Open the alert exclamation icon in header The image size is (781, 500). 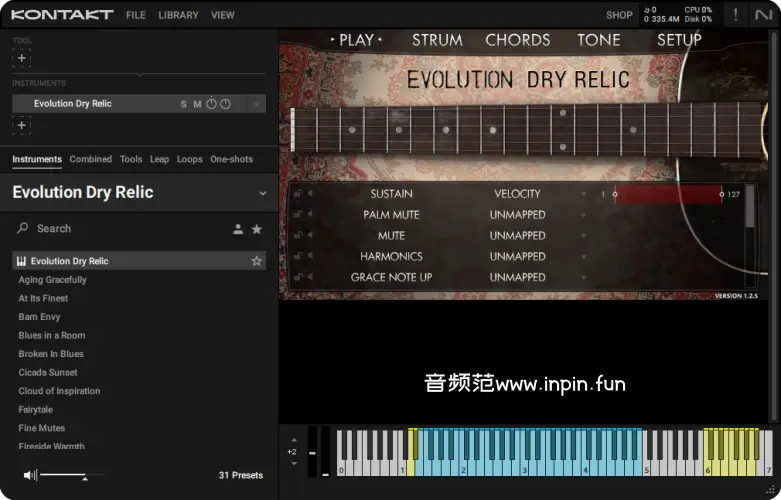(735, 14)
